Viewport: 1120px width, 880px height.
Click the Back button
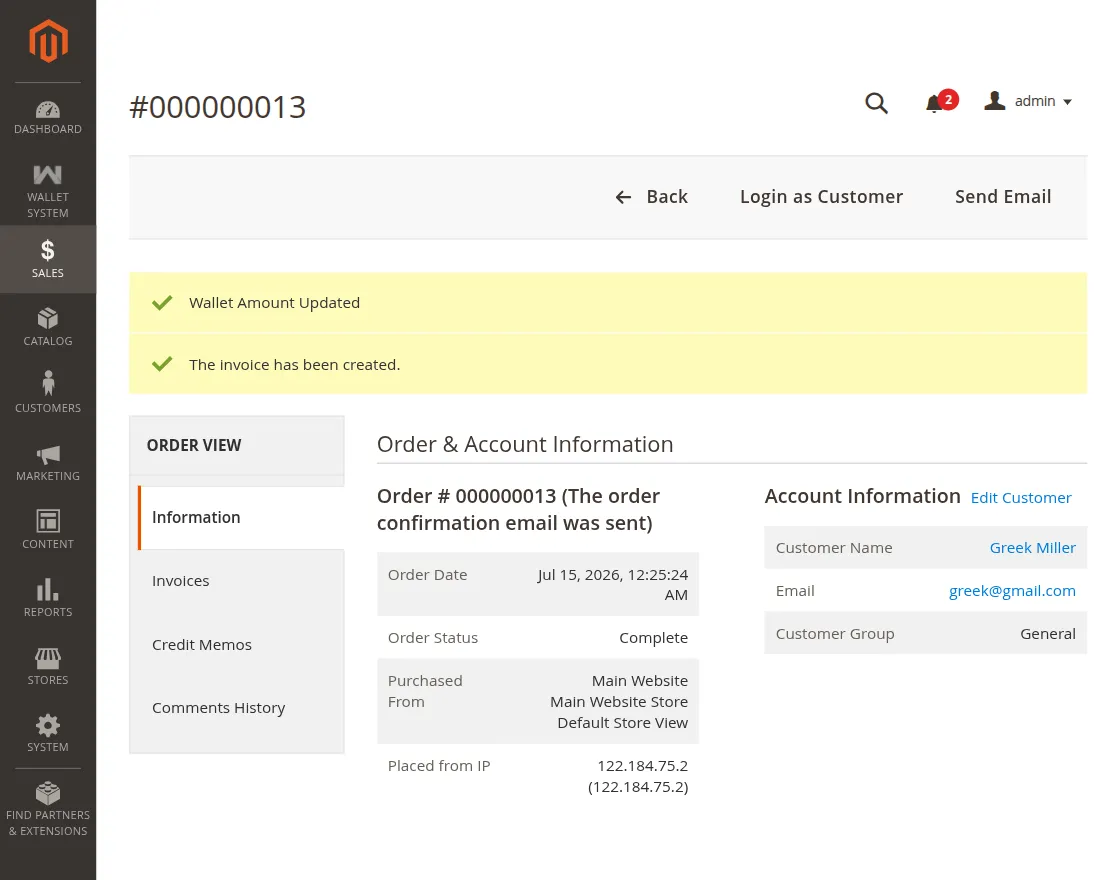[651, 196]
